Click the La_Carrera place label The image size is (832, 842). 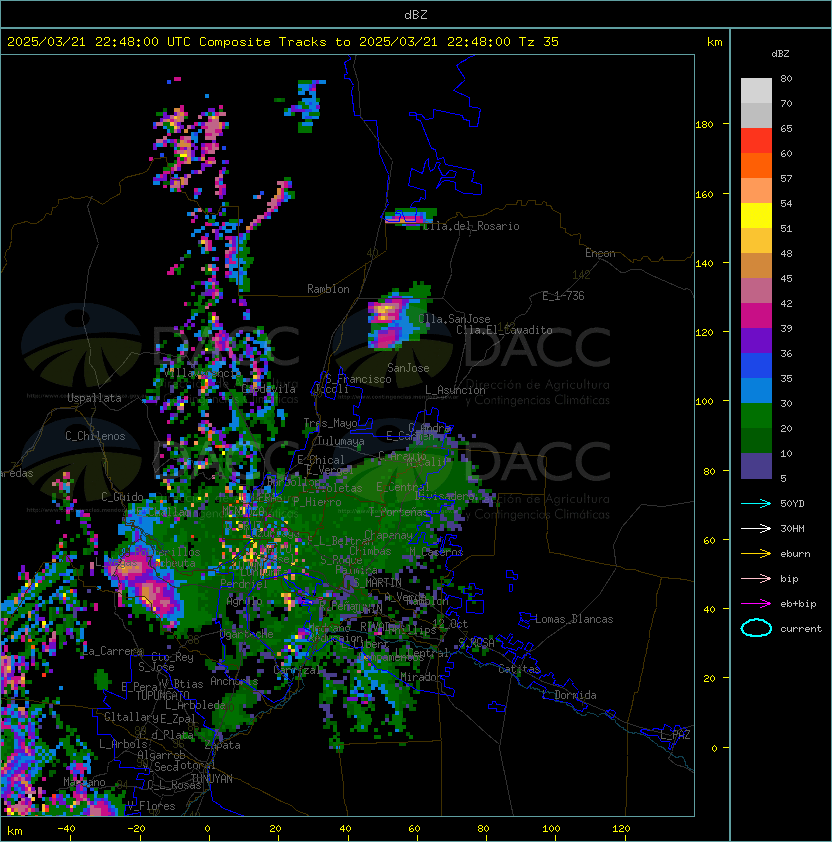[113, 651]
